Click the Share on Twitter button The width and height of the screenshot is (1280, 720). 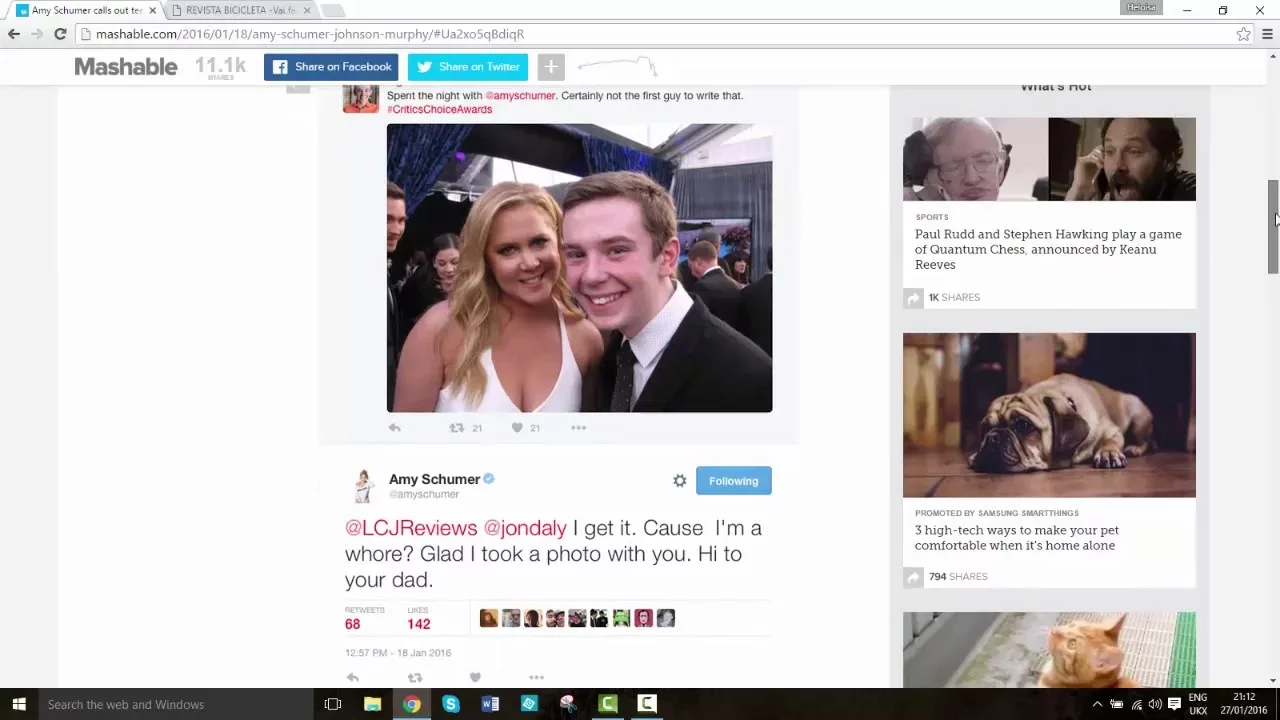468,67
